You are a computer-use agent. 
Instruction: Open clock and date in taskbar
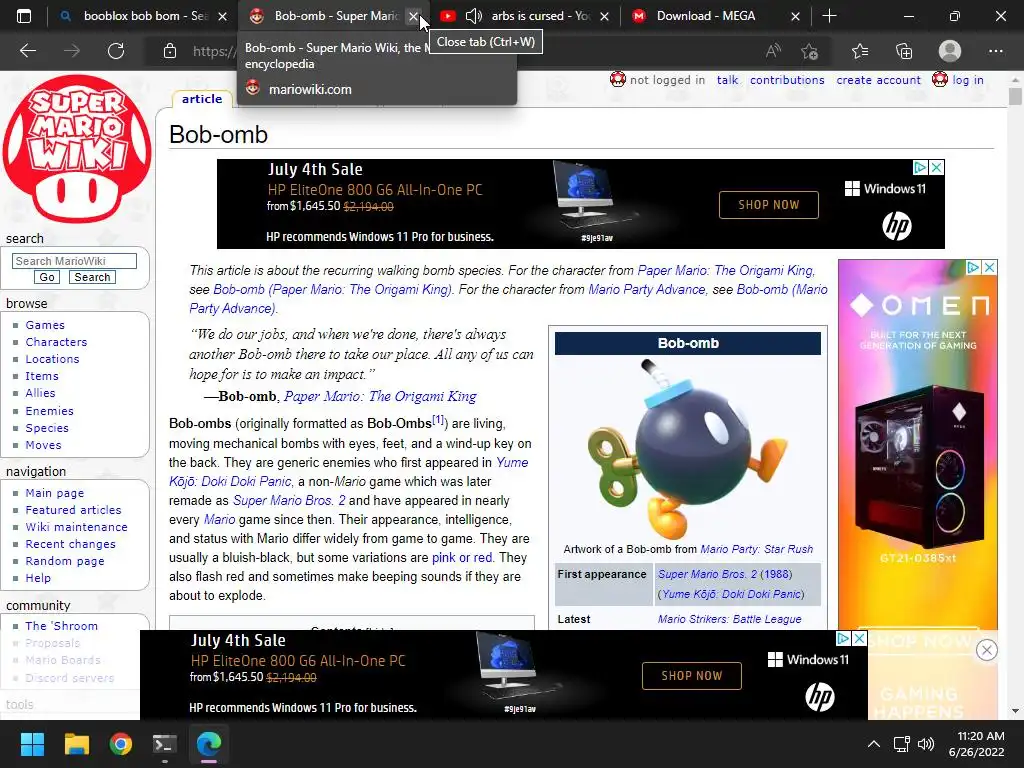click(976, 744)
